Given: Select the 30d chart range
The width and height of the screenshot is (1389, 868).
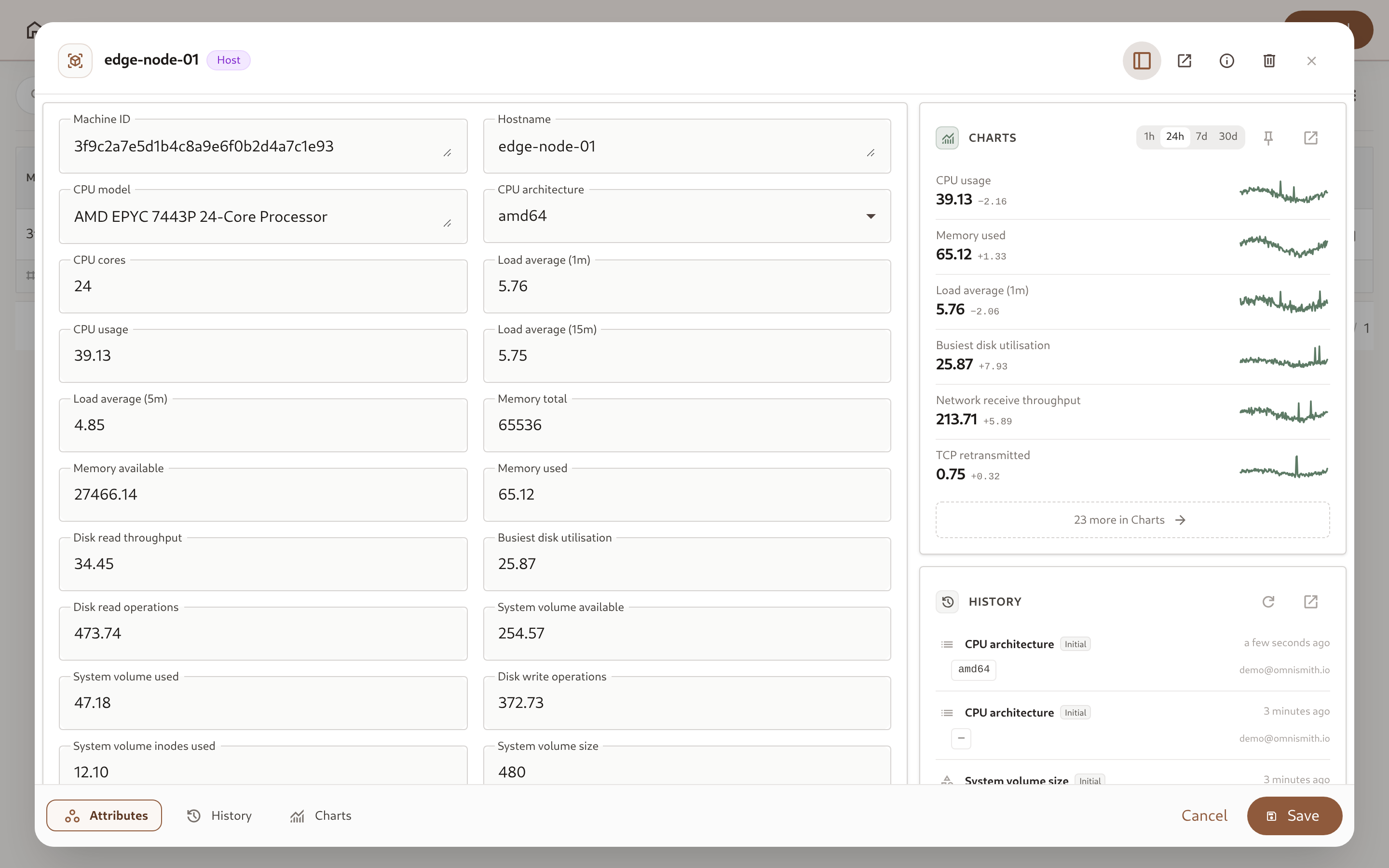Looking at the screenshot, I should pyautogui.click(x=1228, y=136).
